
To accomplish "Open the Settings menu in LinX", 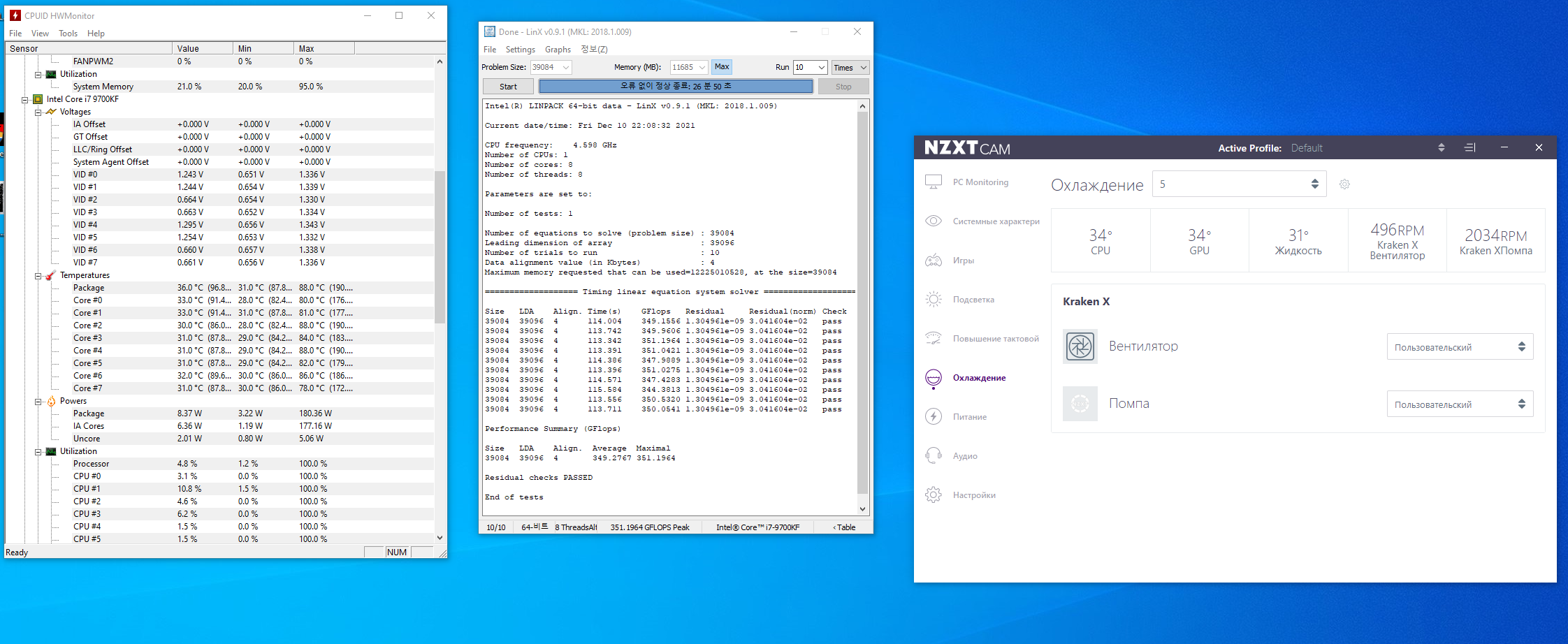I will point(520,50).
